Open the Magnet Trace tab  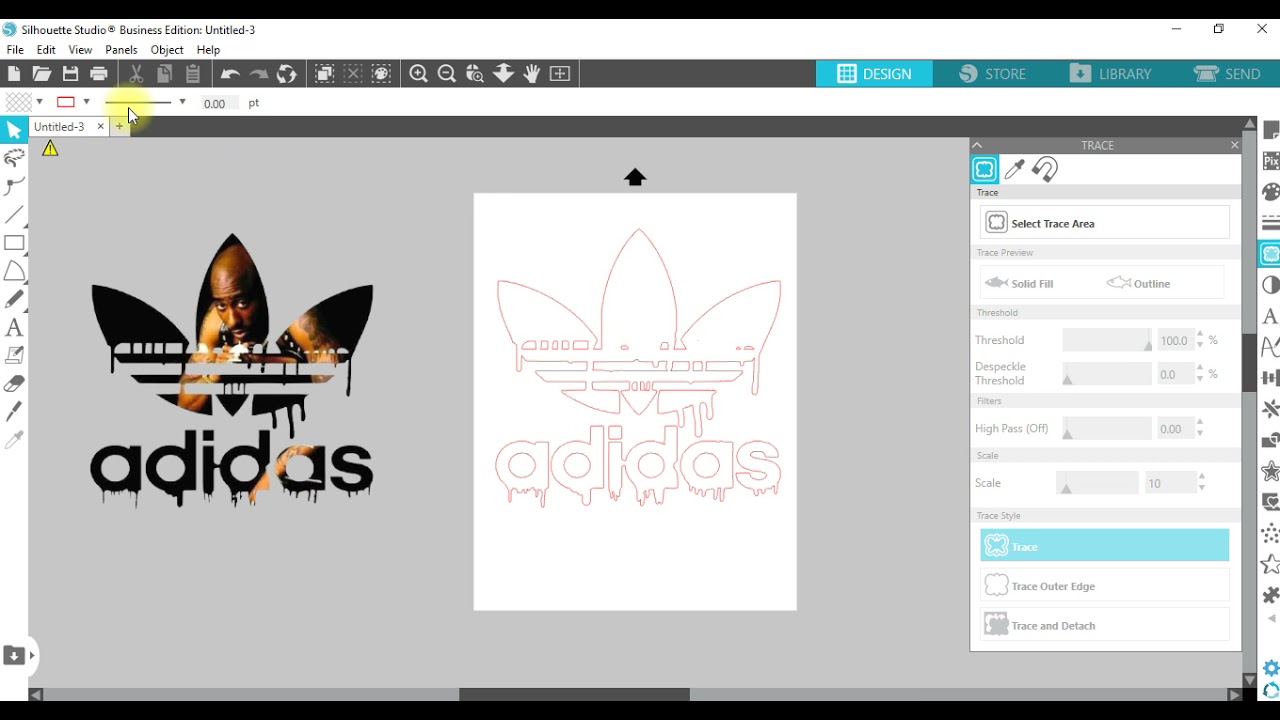(x=1045, y=169)
